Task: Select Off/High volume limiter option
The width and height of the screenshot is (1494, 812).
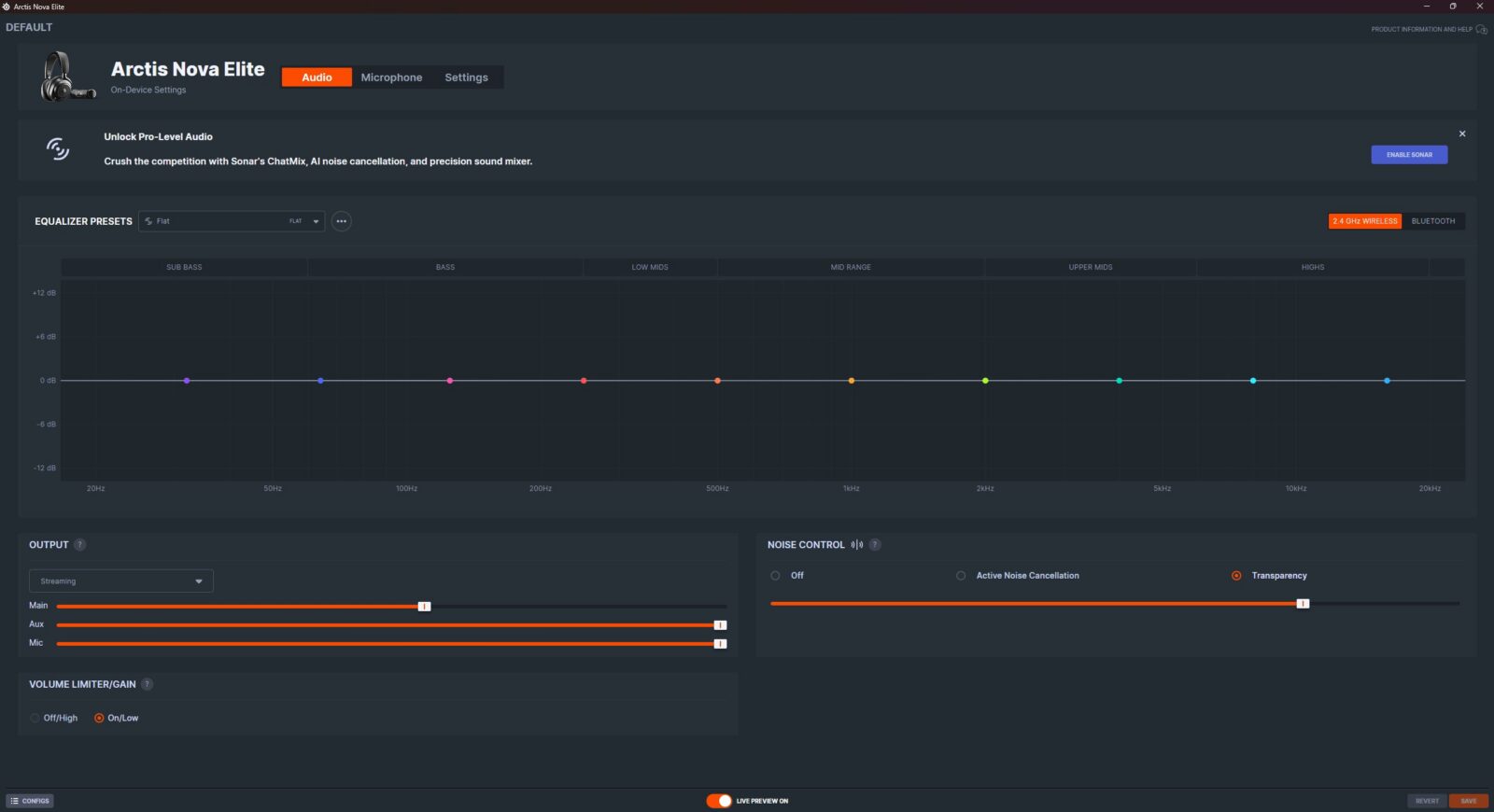Action: (35, 718)
